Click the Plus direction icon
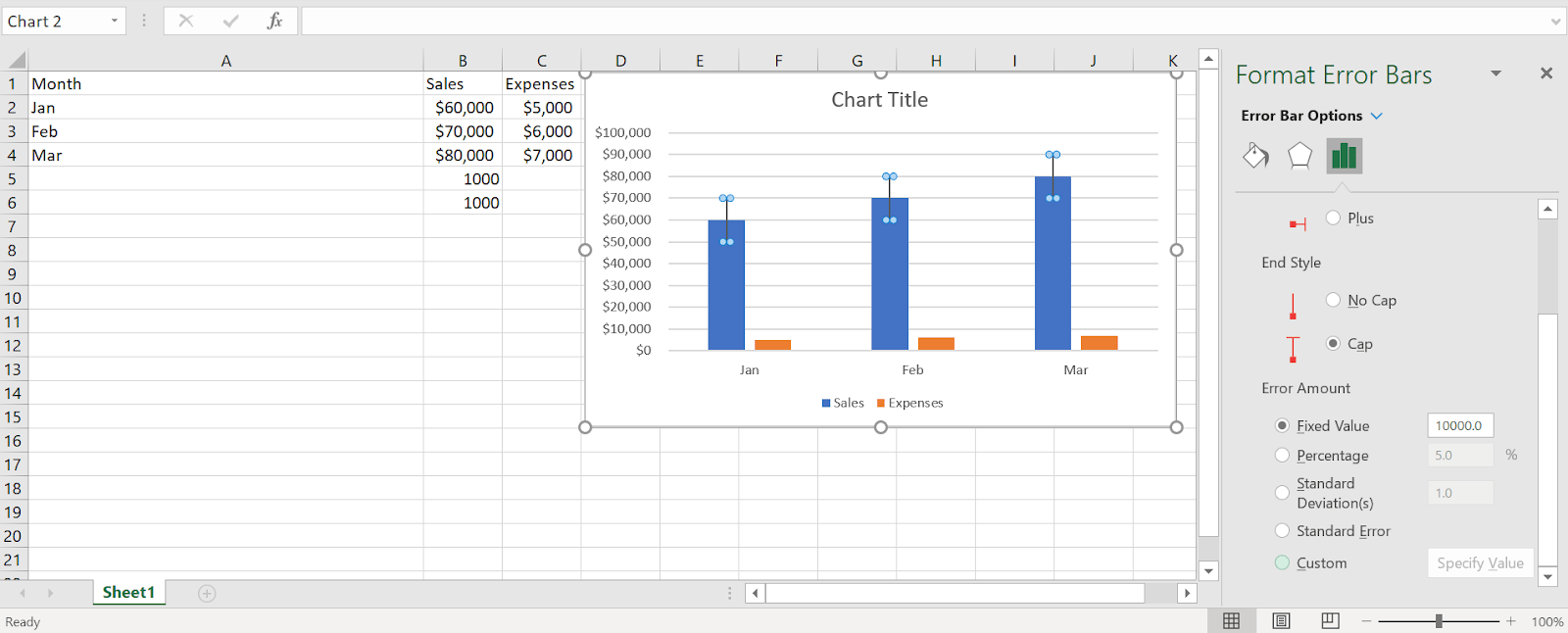The width and height of the screenshot is (1568, 633). tap(1298, 224)
